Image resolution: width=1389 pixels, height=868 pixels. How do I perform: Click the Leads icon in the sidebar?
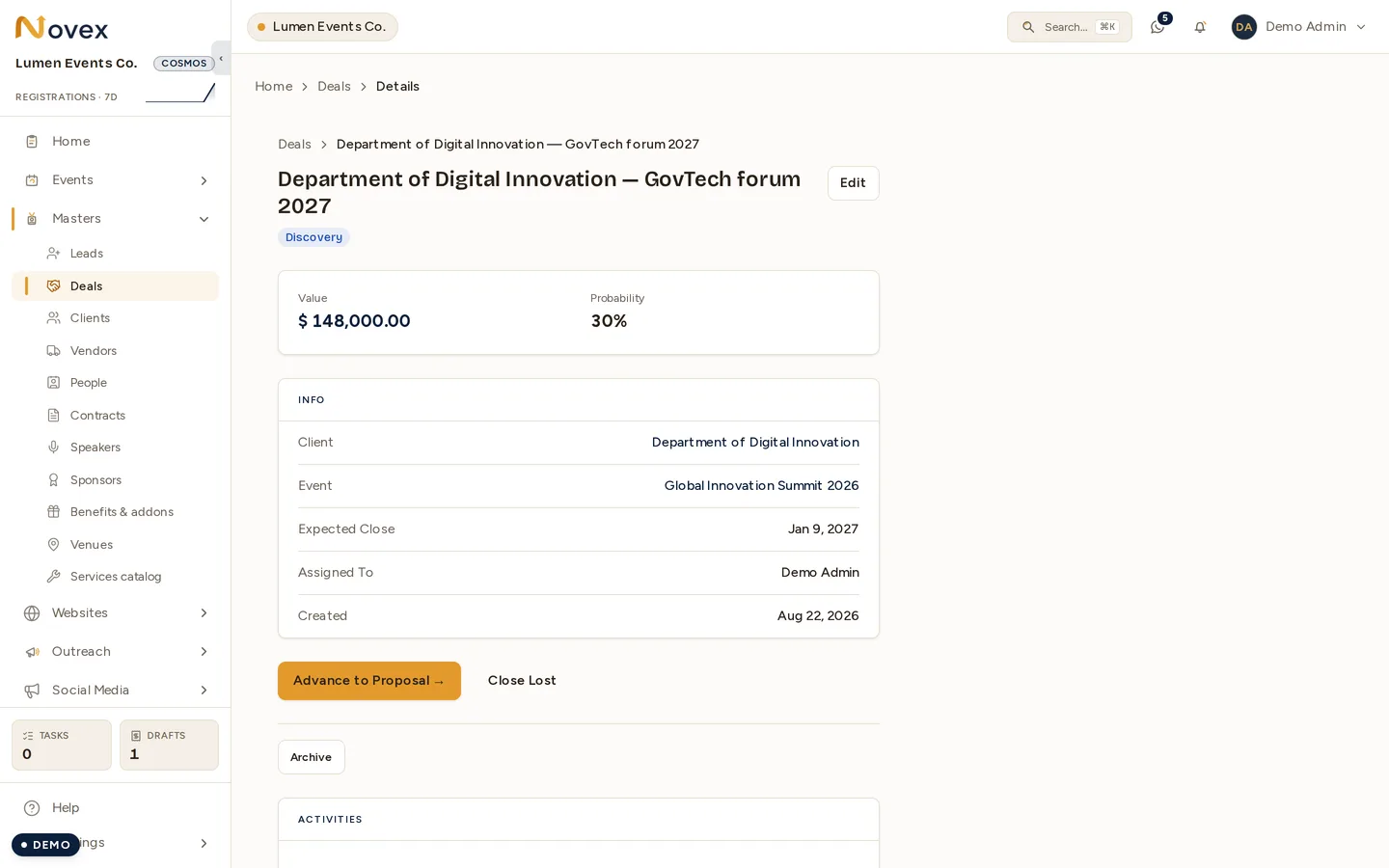[x=54, y=254]
